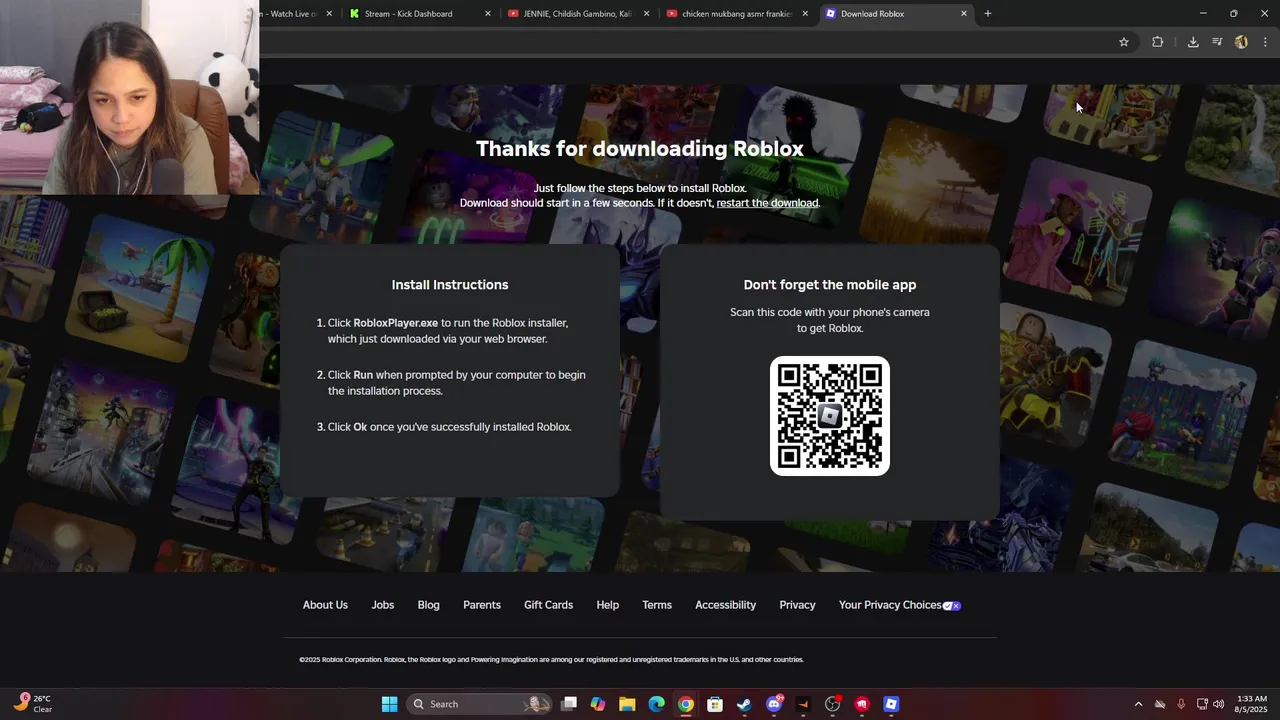Open the Windows Start menu
Image resolution: width=1280 pixels, height=720 pixels.
click(x=390, y=704)
